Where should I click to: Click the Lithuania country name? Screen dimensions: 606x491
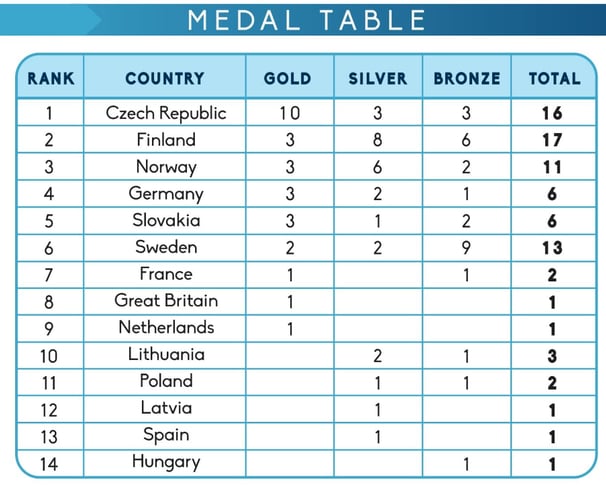tap(166, 354)
